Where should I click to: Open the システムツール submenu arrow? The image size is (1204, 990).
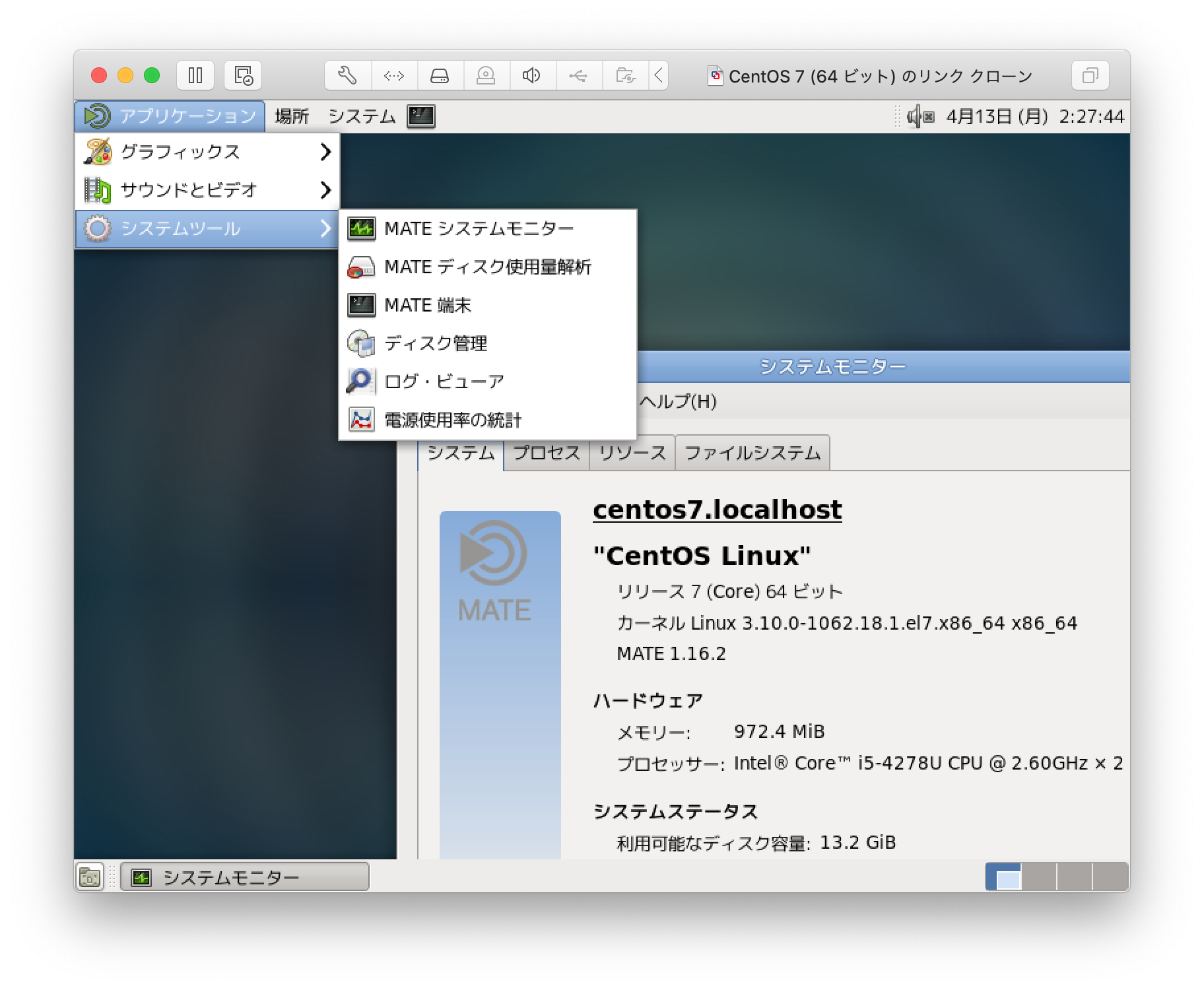click(327, 228)
